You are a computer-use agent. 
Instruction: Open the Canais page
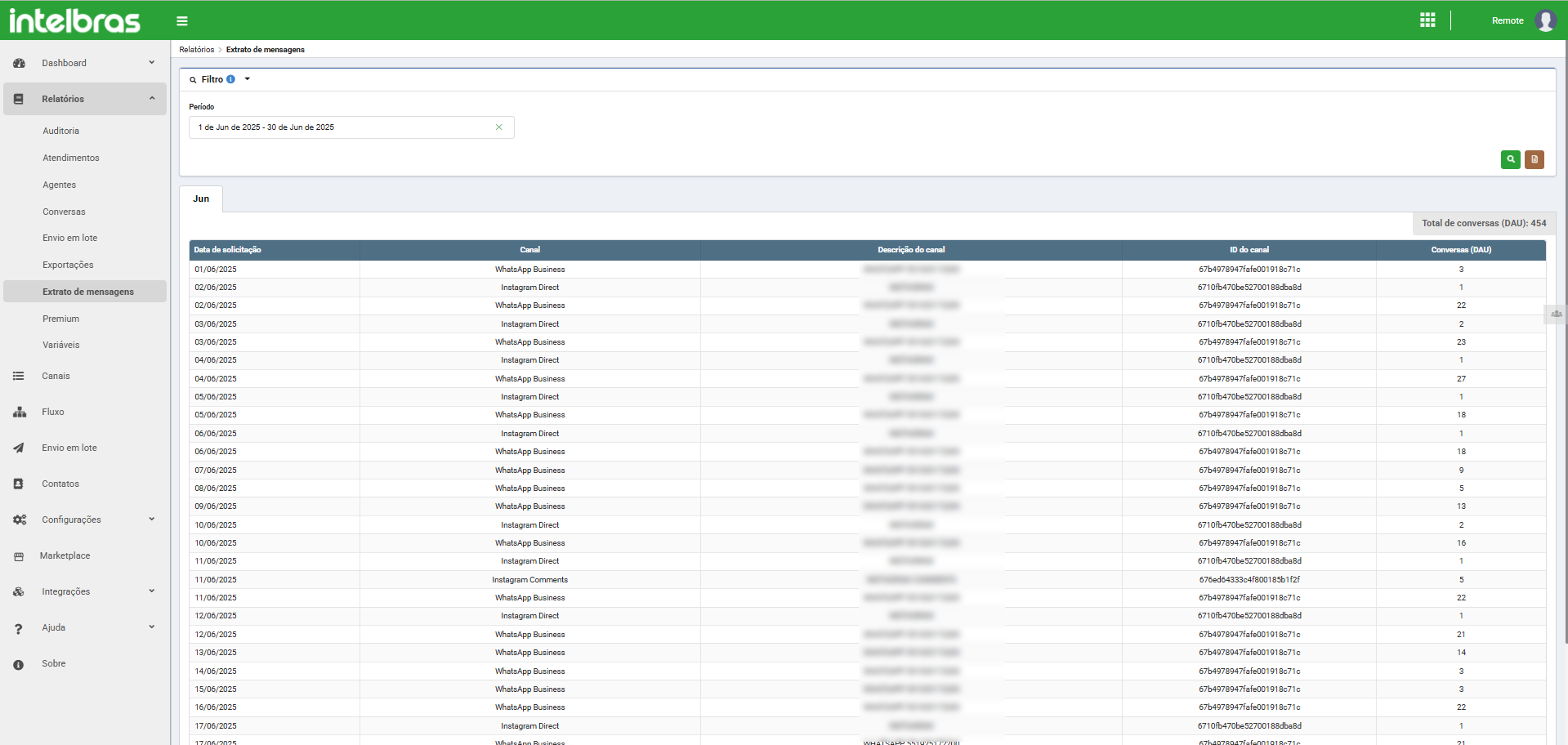[x=56, y=376]
